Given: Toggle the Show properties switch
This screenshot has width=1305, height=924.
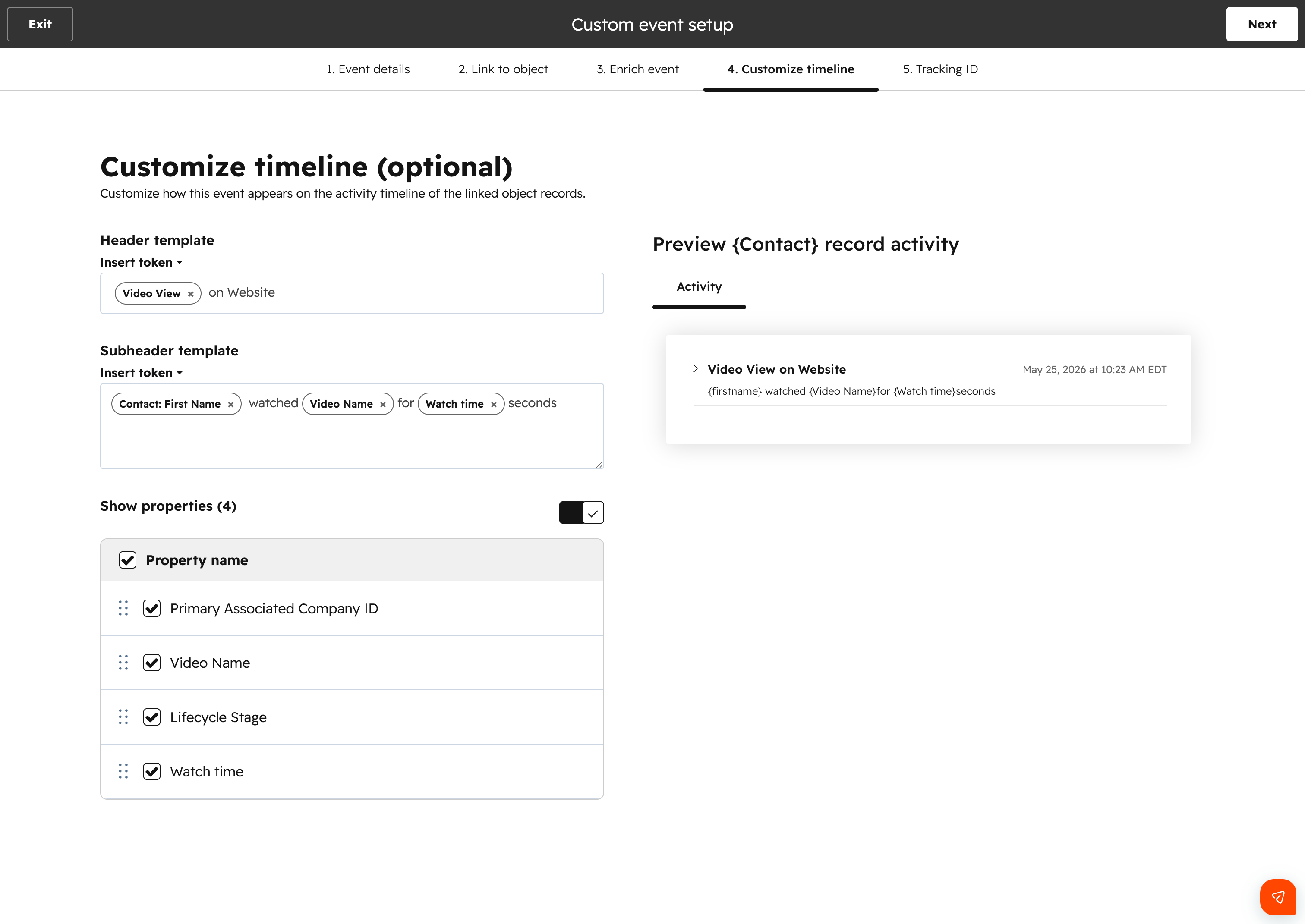Looking at the screenshot, I should (x=581, y=512).
